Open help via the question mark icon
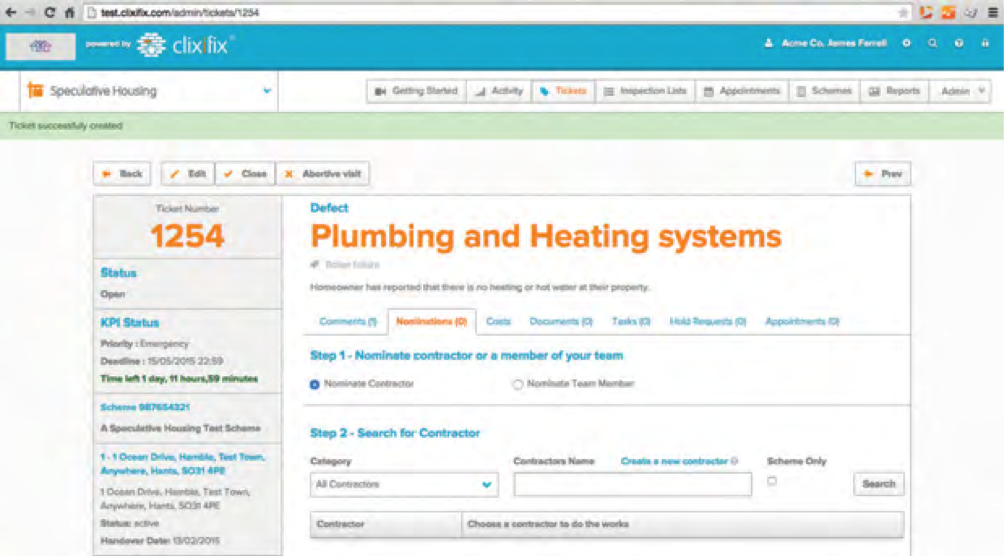 coord(959,44)
